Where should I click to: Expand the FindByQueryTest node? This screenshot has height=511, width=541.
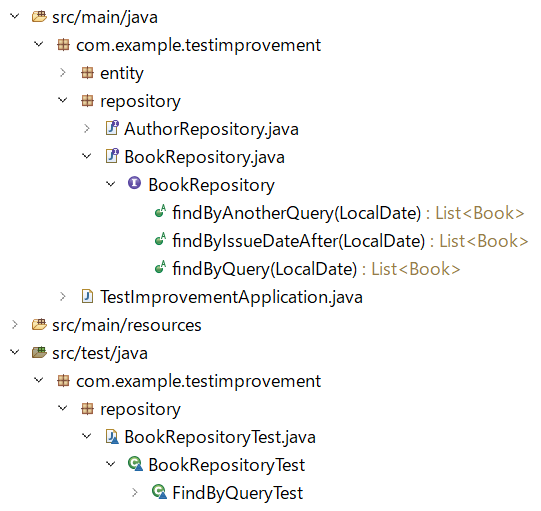tap(135, 492)
